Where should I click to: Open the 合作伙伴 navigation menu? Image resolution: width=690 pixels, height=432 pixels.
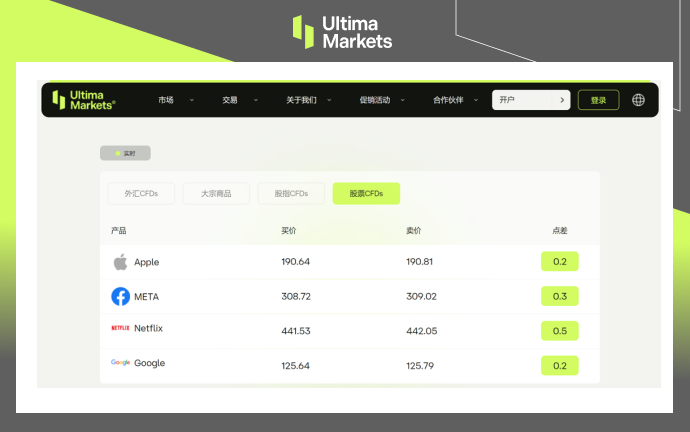448,100
